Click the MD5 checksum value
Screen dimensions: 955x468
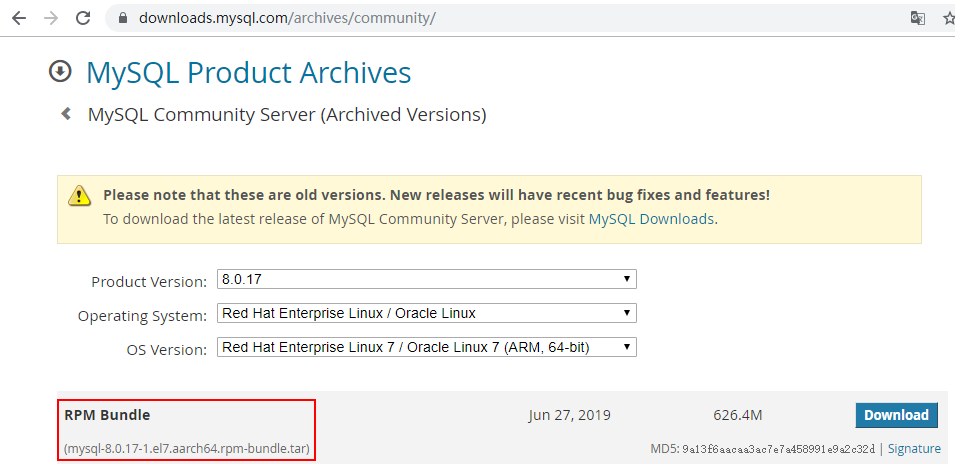point(778,449)
